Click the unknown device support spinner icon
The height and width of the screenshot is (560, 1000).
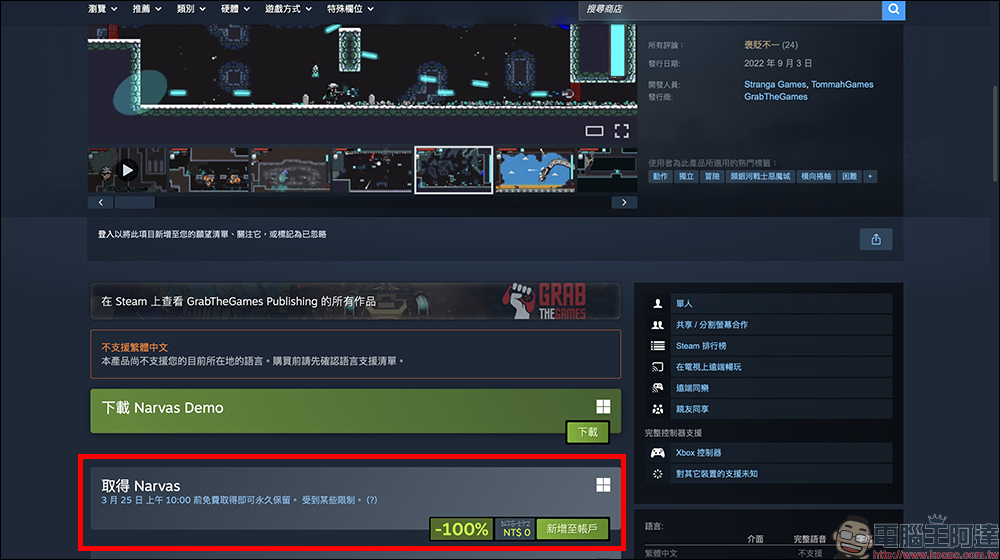[x=658, y=474]
